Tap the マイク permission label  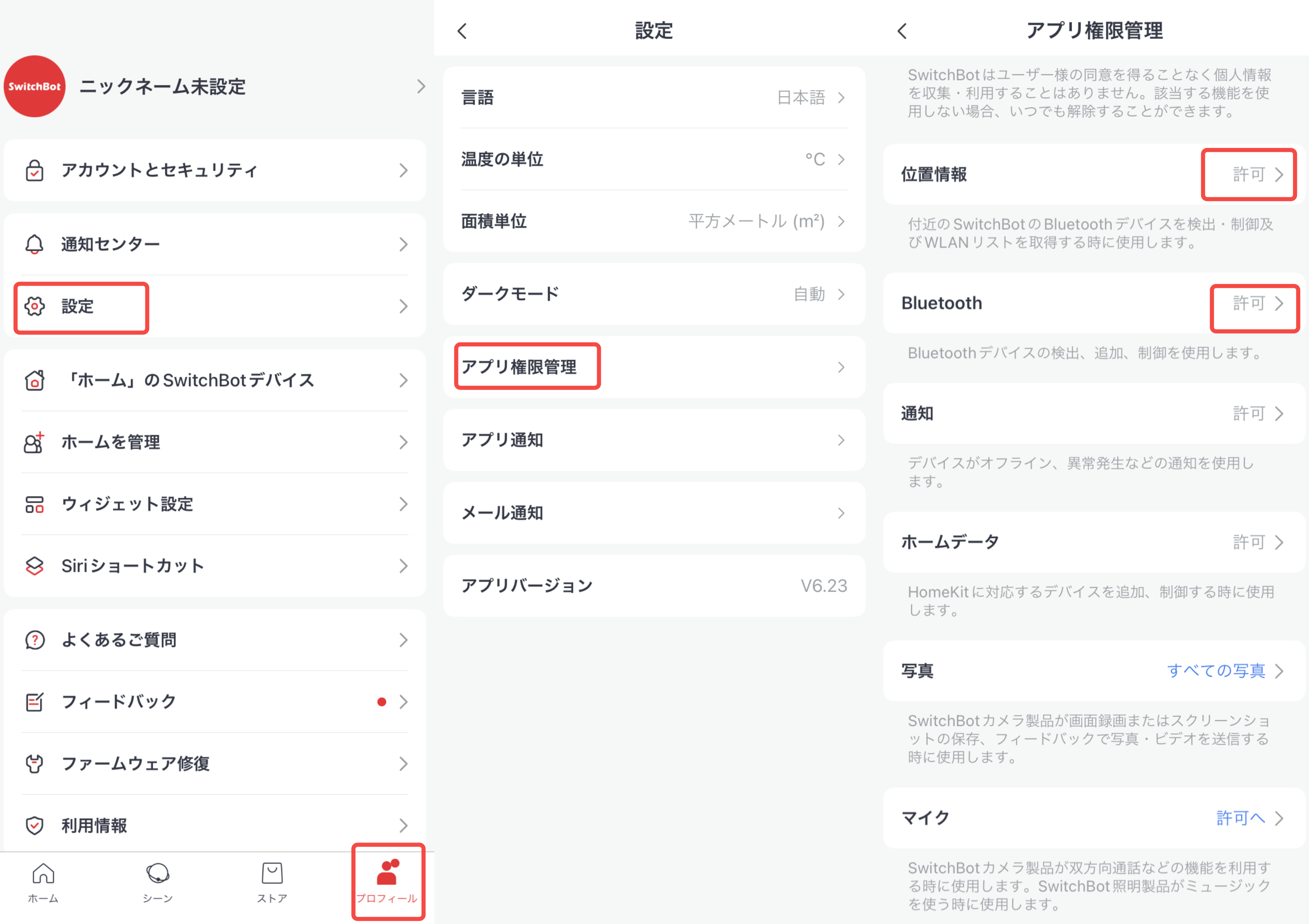pos(925,818)
